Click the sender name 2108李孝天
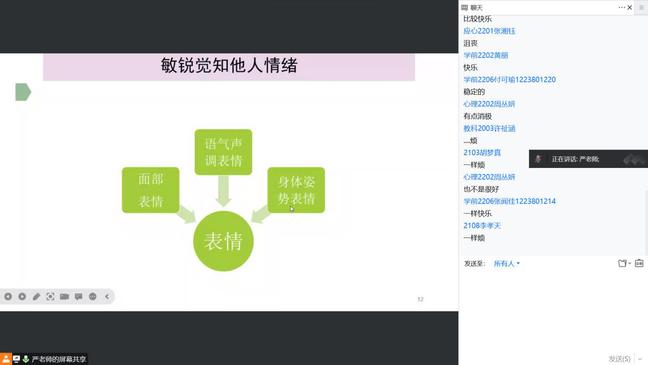The image size is (648, 365). point(482,226)
